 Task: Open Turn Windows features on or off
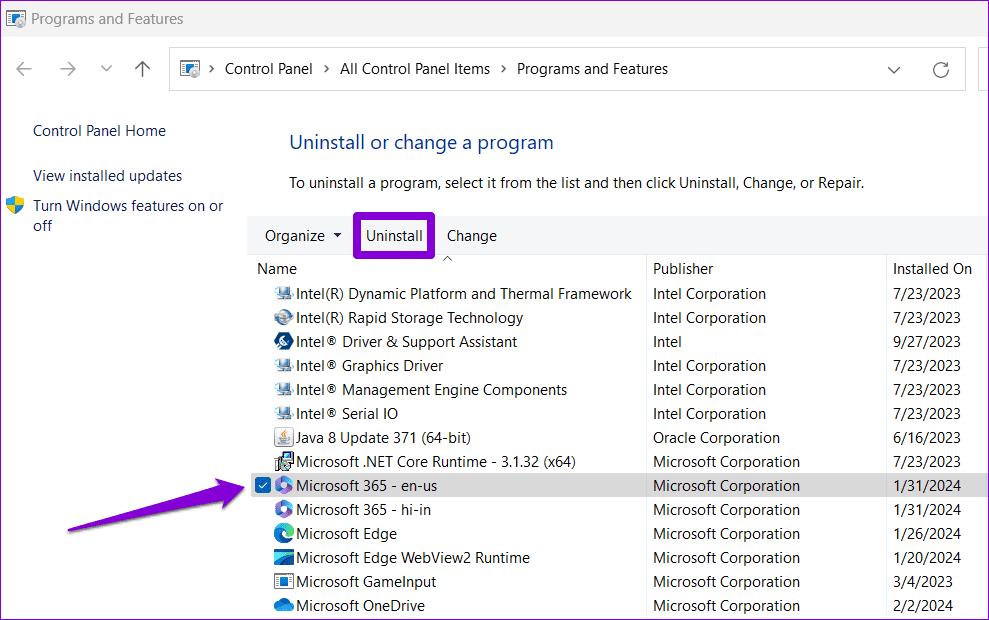coord(128,216)
